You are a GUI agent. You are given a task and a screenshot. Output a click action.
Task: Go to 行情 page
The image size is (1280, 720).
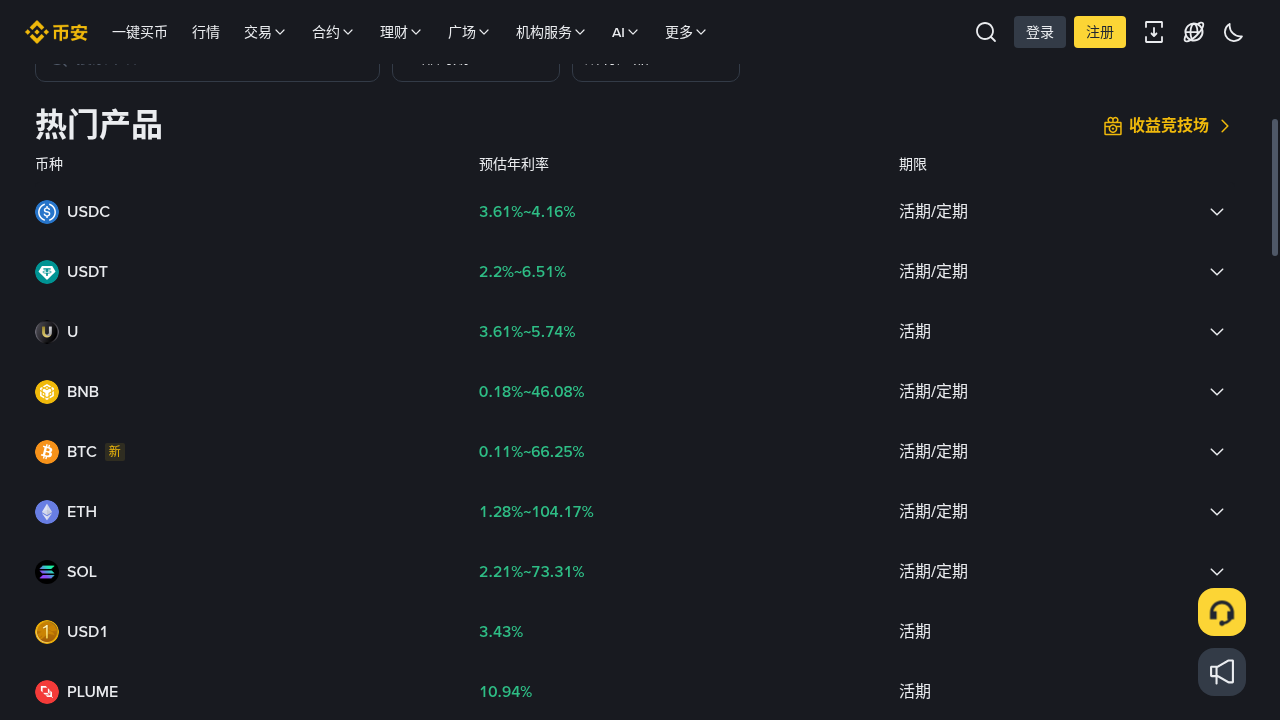[x=206, y=32]
